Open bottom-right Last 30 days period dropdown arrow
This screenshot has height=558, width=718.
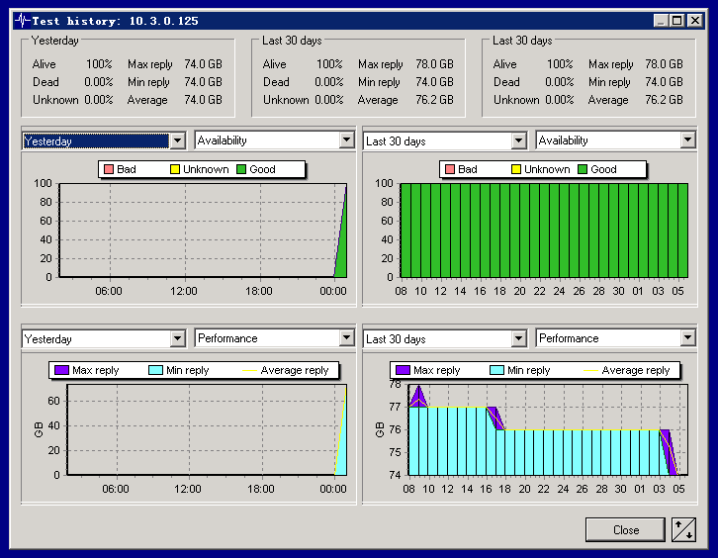pyautogui.click(x=518, y=338)
